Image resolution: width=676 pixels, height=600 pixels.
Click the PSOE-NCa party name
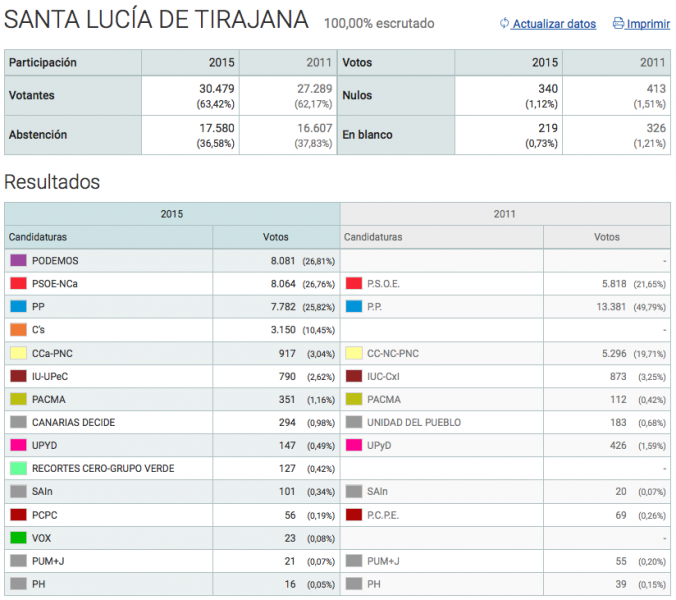point(55,284)
